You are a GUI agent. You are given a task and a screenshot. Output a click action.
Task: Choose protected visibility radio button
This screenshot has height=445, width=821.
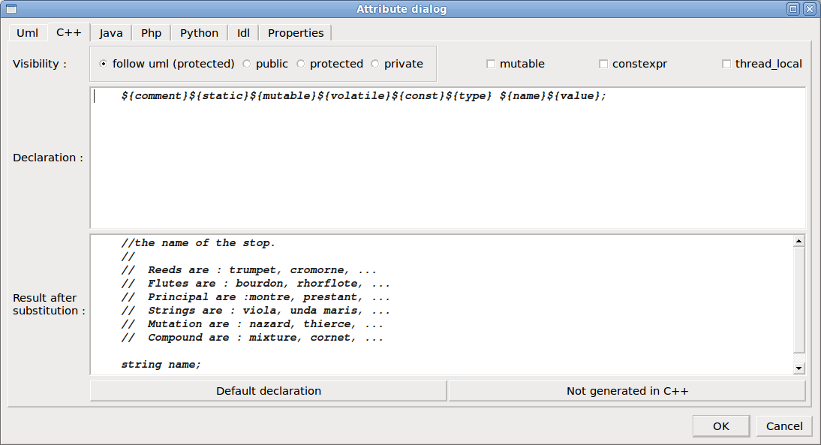(301, 64)
